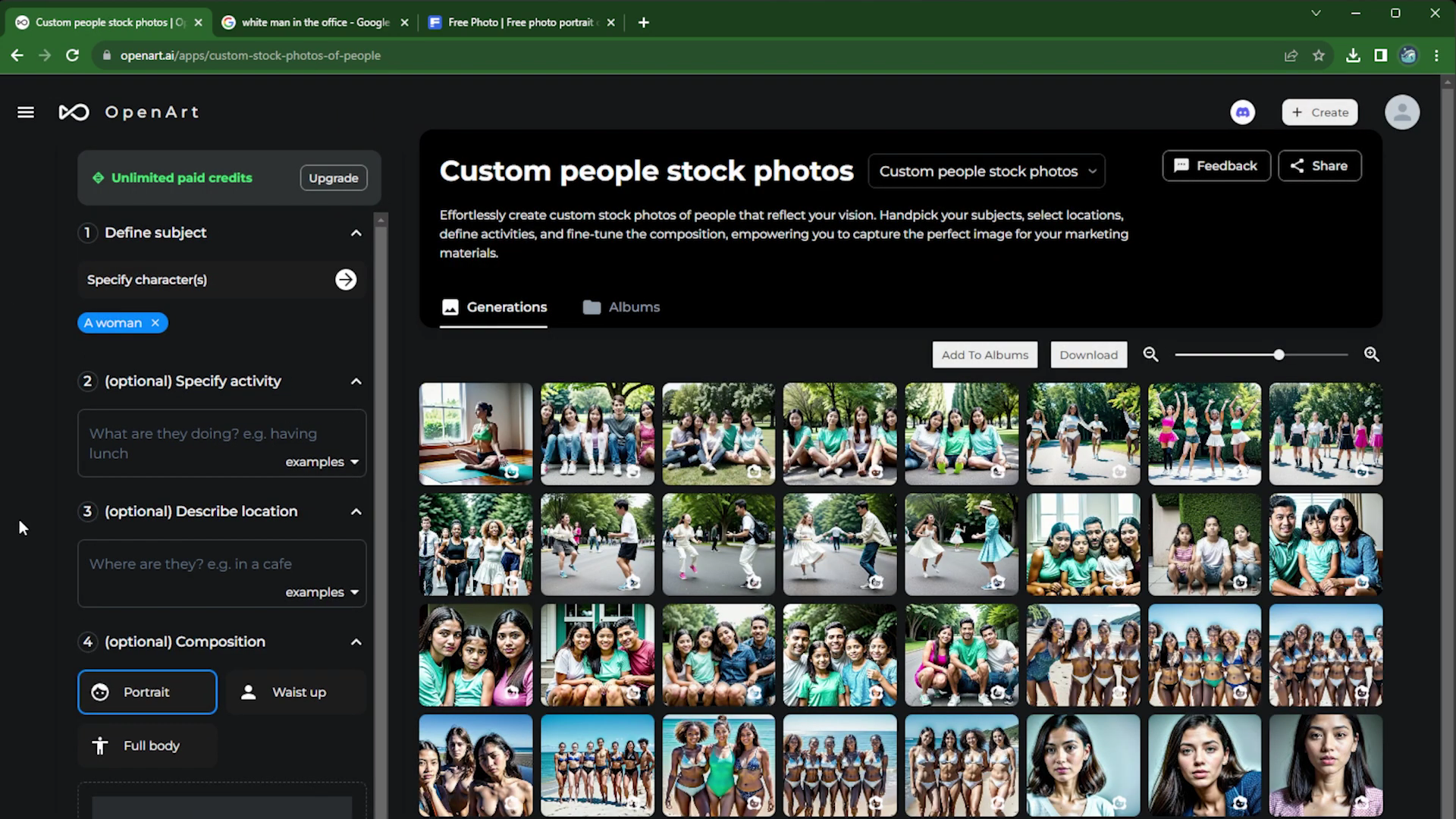Click the profile avatar icon
Image resolution: width=1456 pixels, height=819 pixels.
click(1402, 111)
